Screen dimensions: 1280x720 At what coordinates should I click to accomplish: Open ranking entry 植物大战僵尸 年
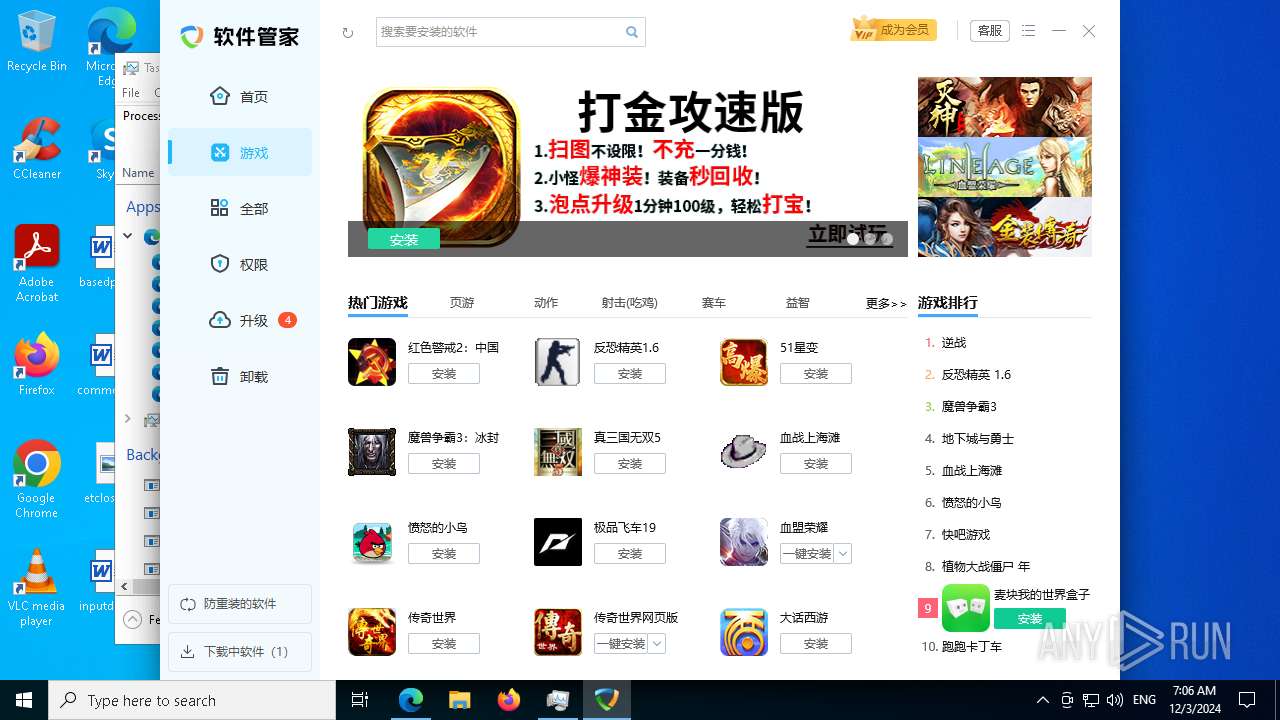pos(986,566)
